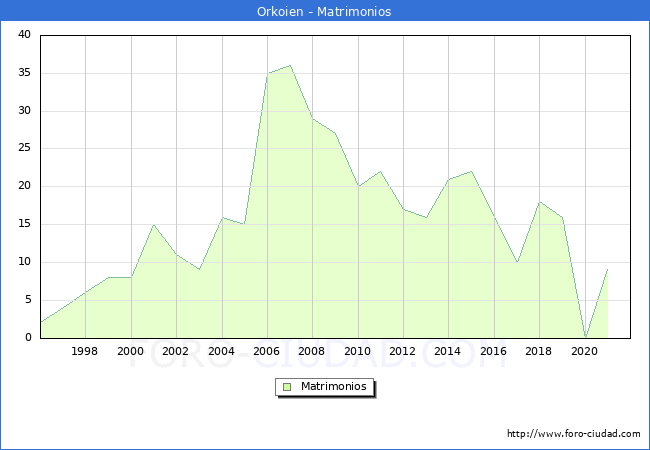Screen dimensions: 650x450
Task: Click the chart peak at year 2007
Action: (x=290, y=66)
